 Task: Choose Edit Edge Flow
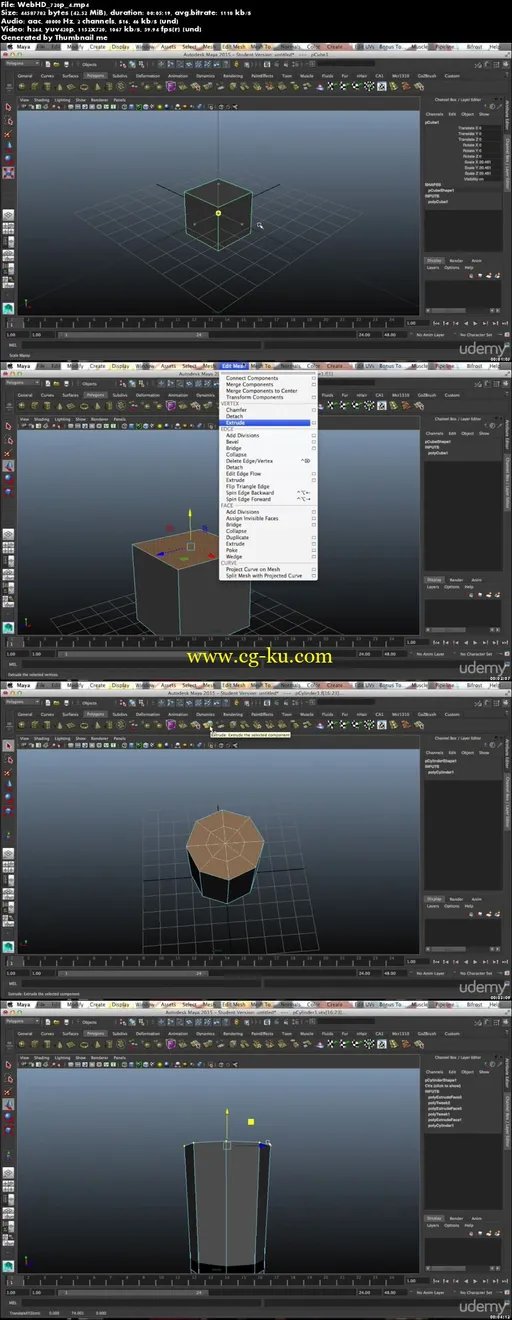tap(243, 474)
